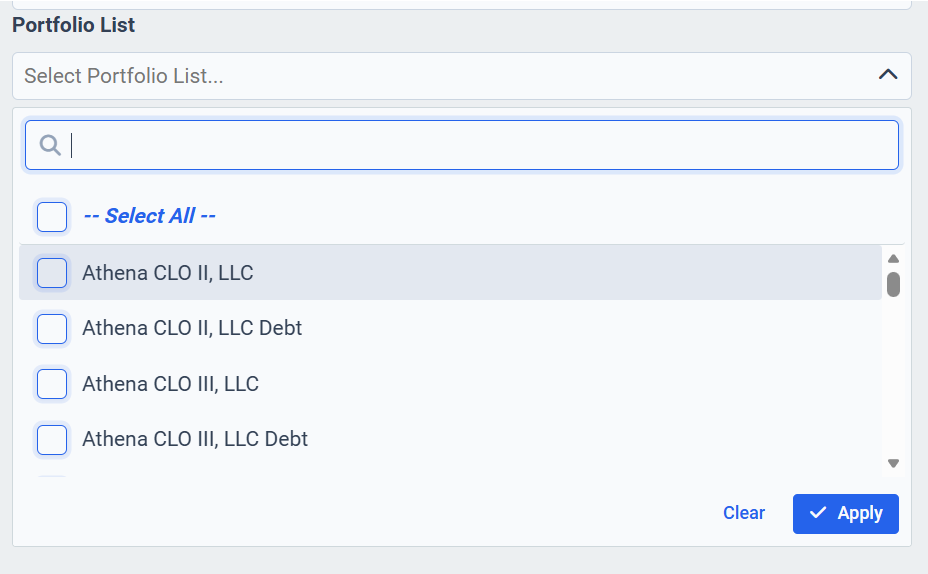Screen dimensions: 928x574
Task: Click the Clear link
Action: (x=744, y=513)
